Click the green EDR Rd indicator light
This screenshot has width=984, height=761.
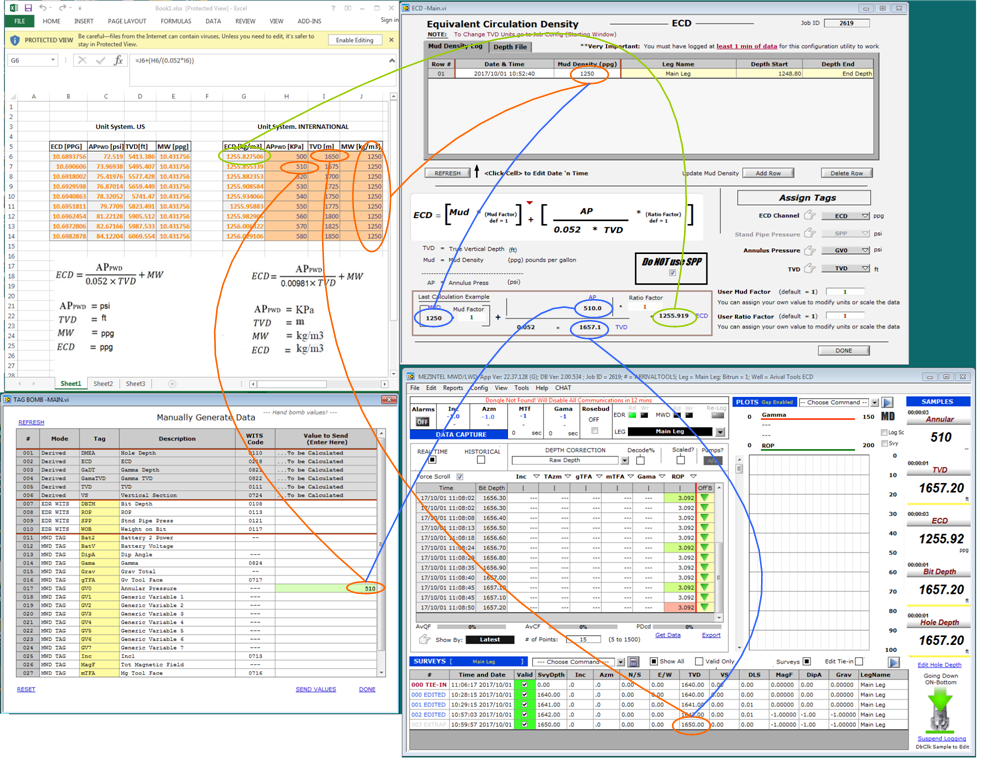pos(632,415)
